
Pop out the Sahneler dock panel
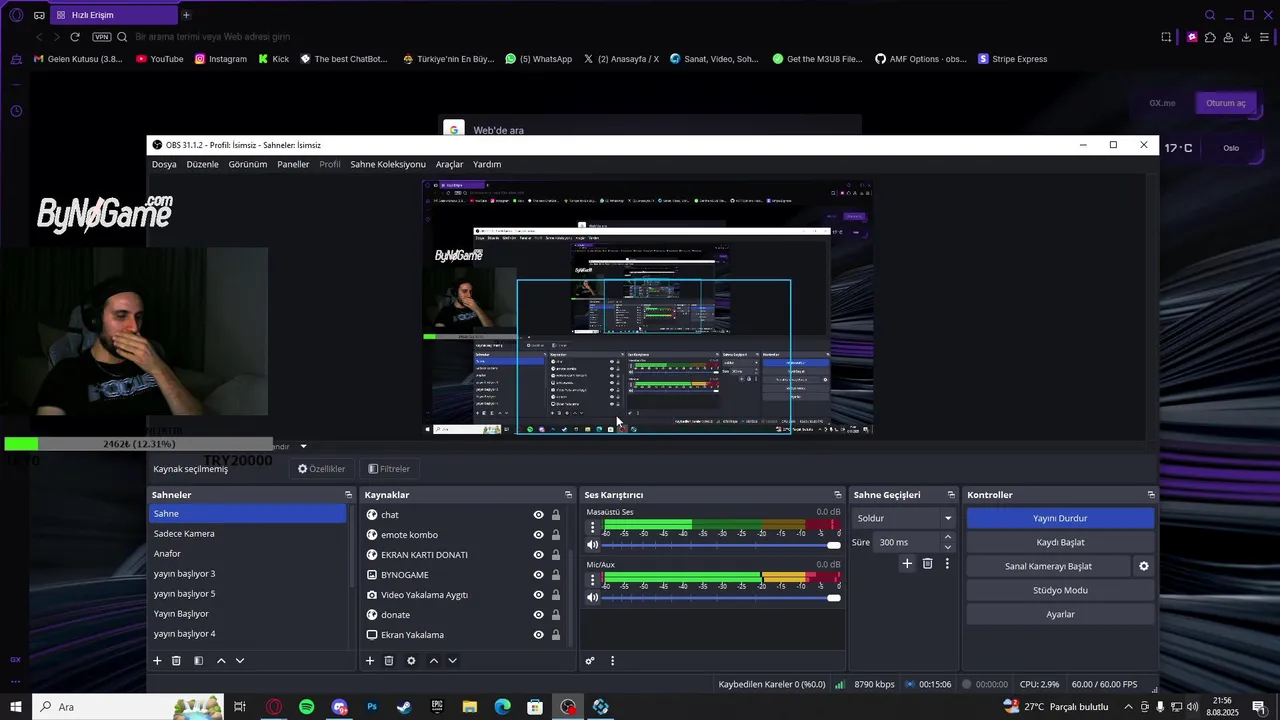348,495
